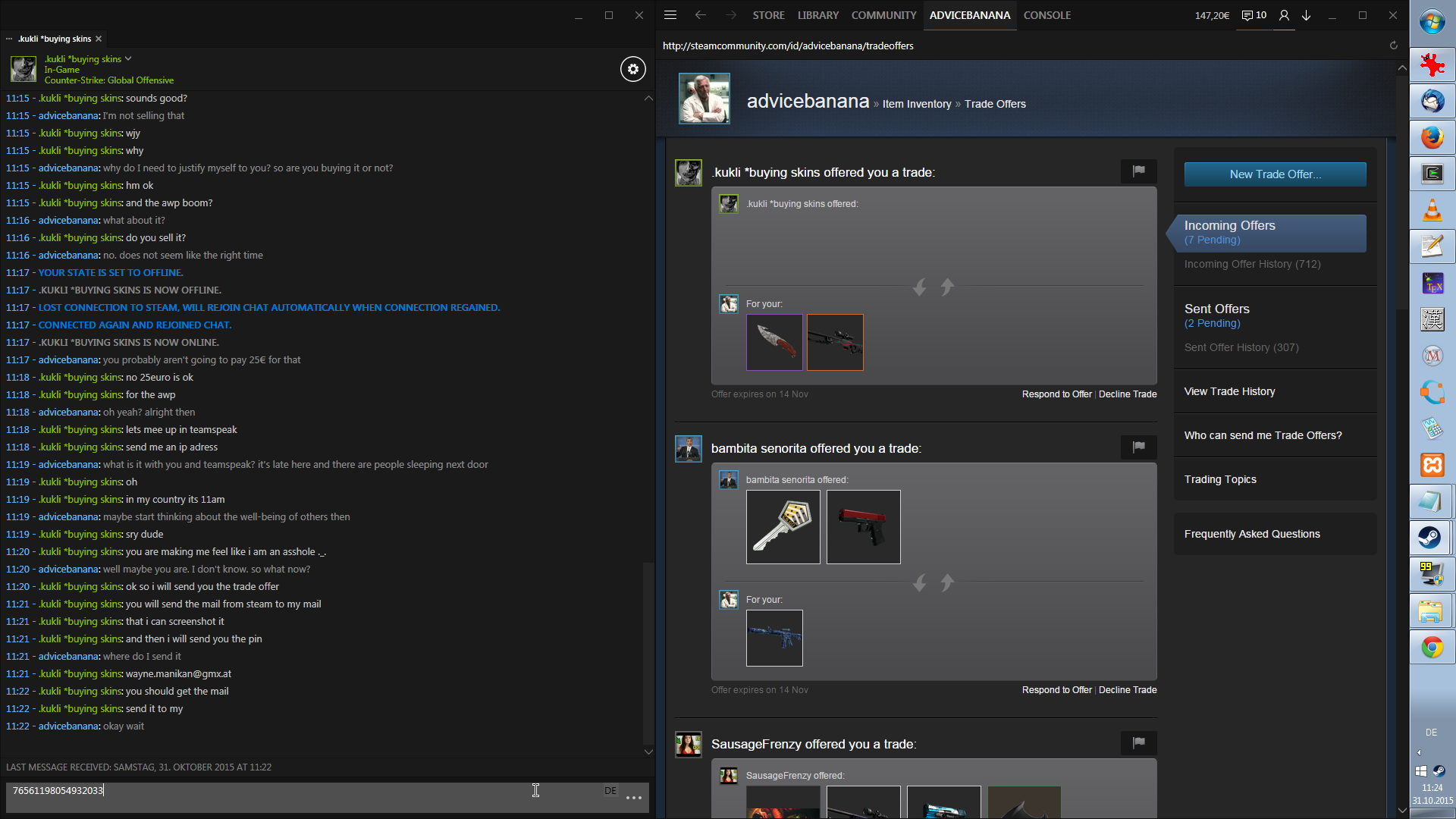Reload the trade offers page

pos(1393,45)
